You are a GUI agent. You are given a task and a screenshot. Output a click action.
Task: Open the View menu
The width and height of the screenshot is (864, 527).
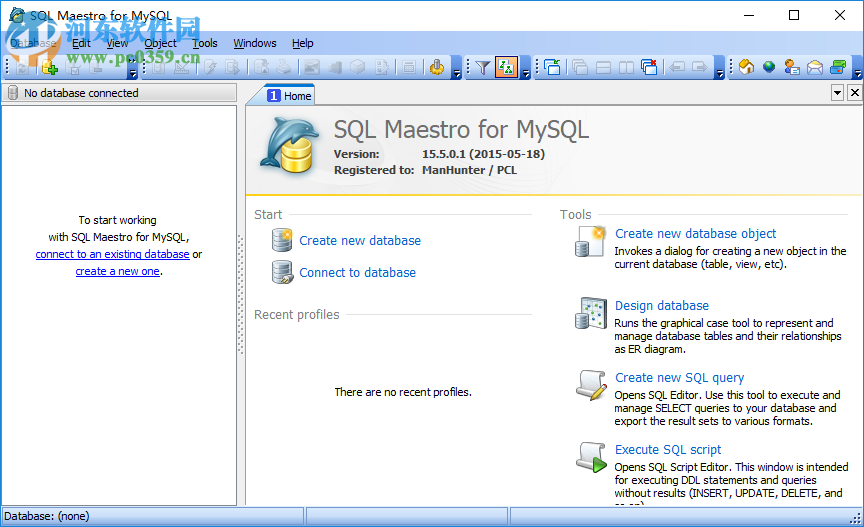coord(117,43)
